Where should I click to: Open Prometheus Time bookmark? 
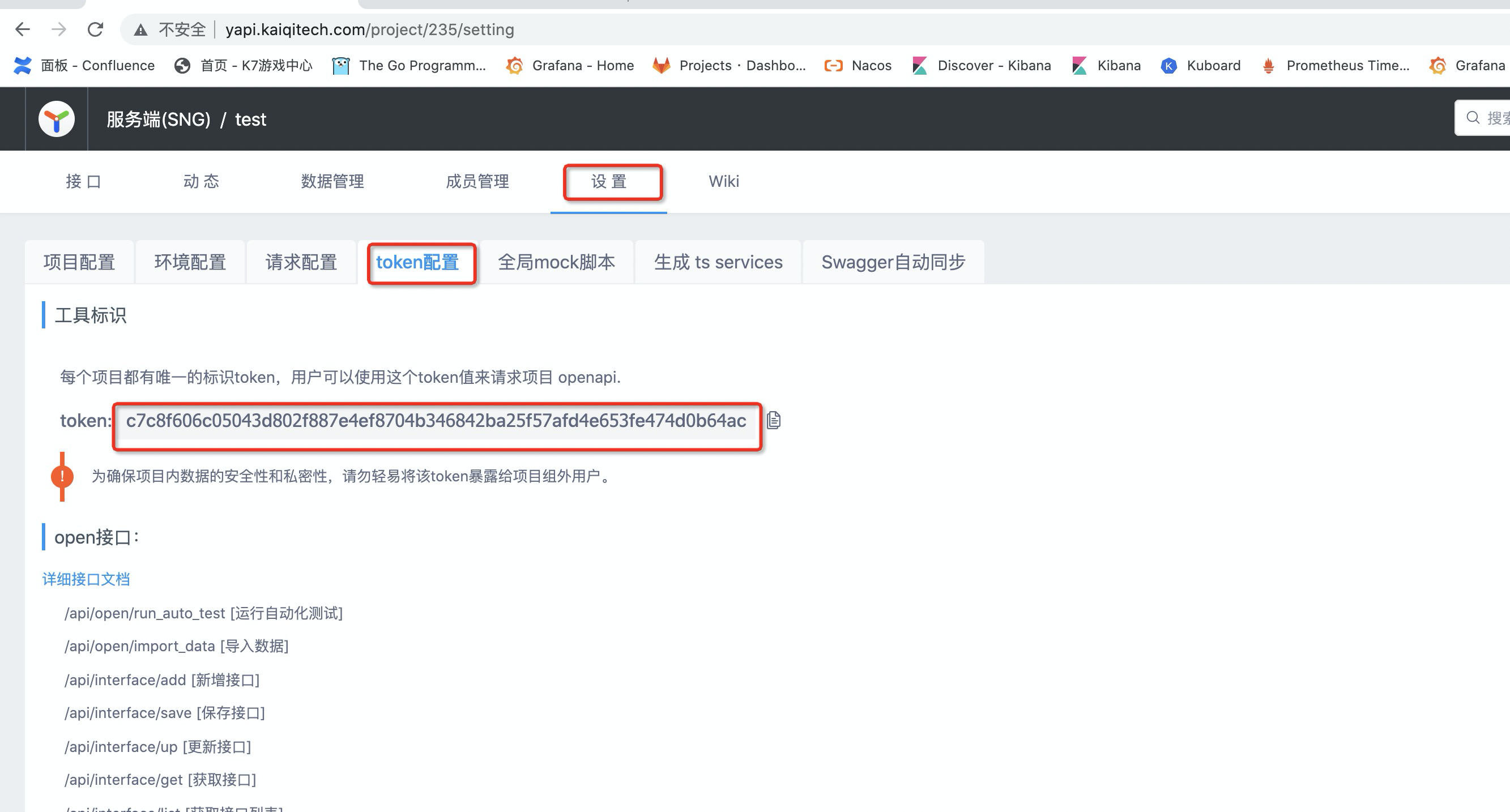[1336, 66]
